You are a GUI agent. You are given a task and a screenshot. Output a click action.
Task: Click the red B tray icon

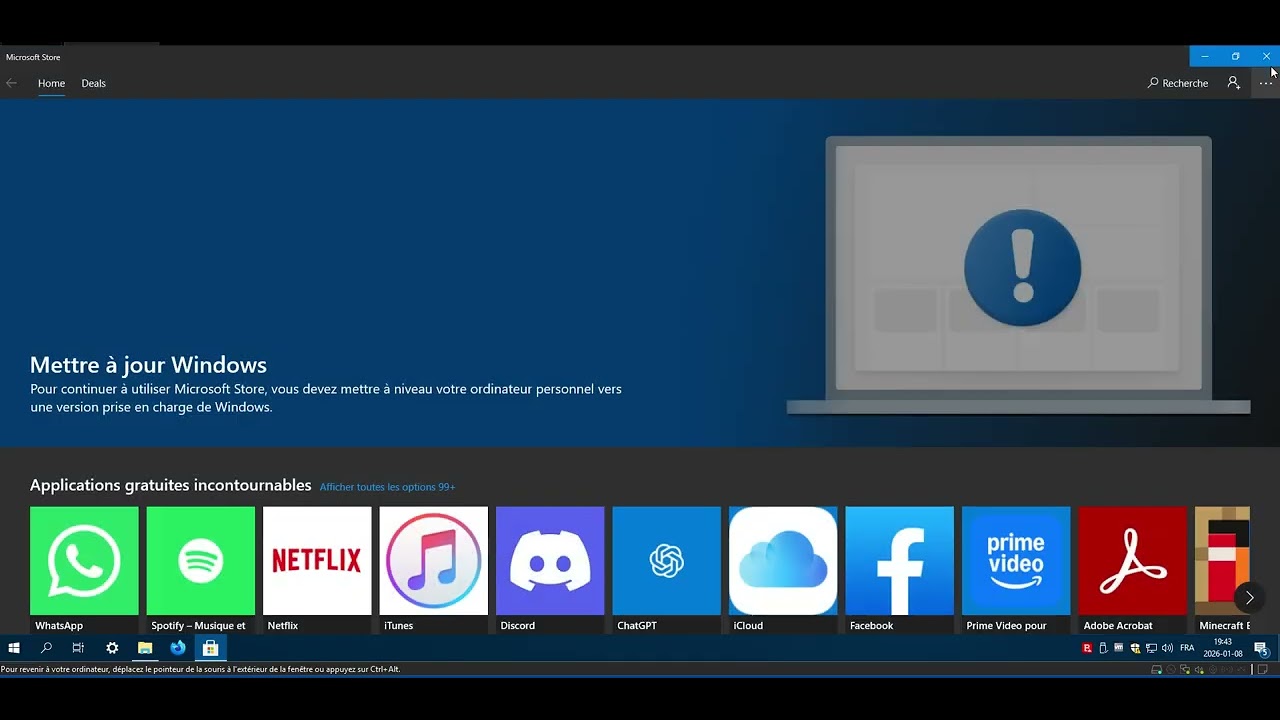(x=1087, y=648)
